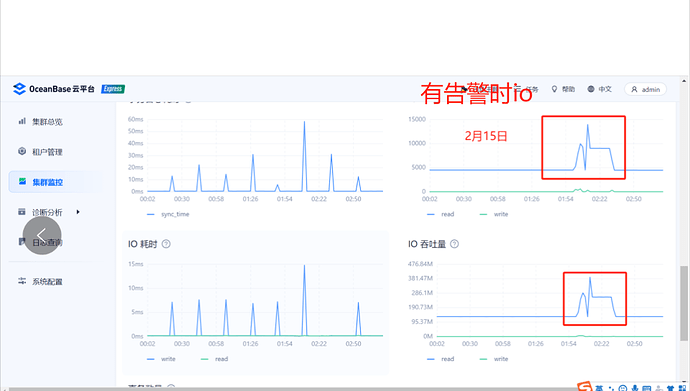Open 集群总览 cluster overview in sidebar
The height and width of the screenshot is (391, 690).
pyautogui.click(x=47, y=122)
